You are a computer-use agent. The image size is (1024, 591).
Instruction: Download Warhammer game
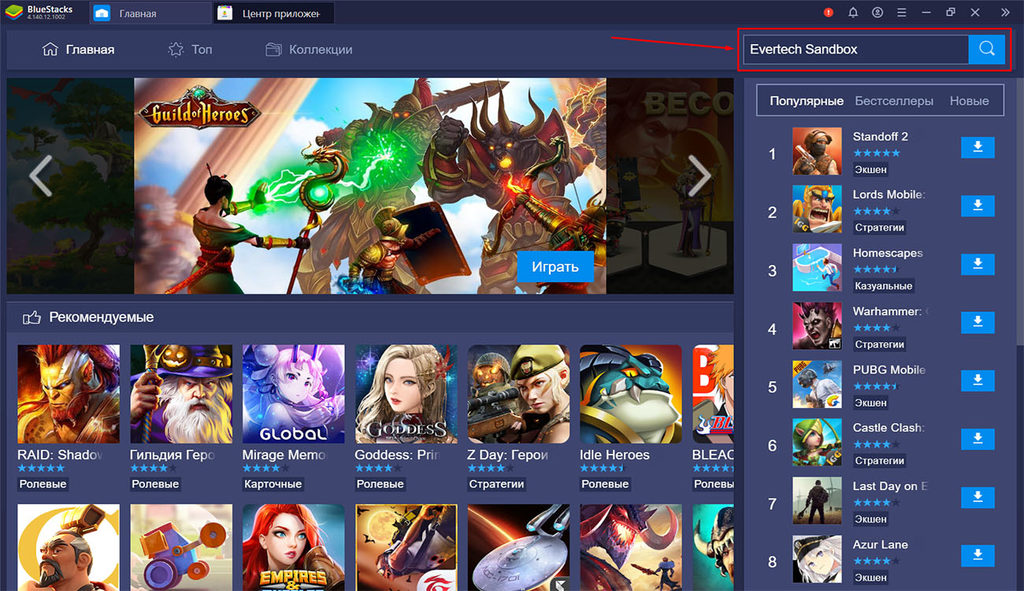(x=978, y=322)
